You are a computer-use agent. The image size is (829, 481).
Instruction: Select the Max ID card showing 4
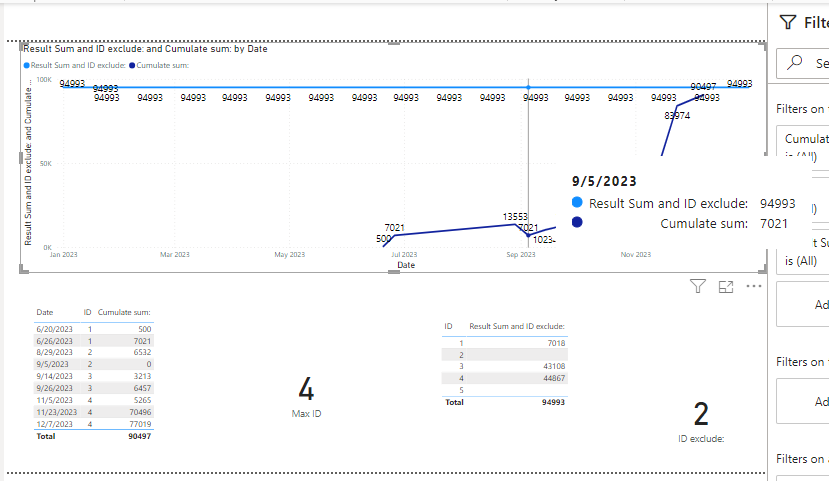pos(306,396)
